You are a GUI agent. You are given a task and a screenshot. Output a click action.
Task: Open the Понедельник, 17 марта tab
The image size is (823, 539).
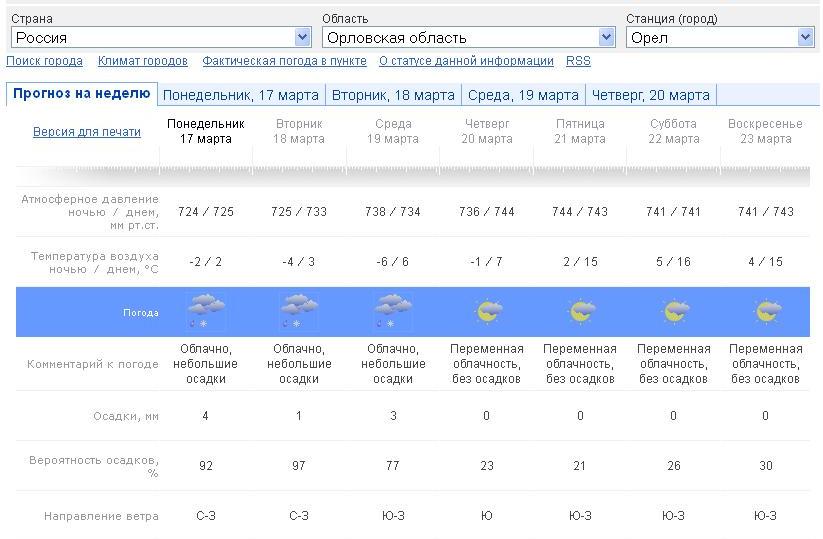point(240,95)
